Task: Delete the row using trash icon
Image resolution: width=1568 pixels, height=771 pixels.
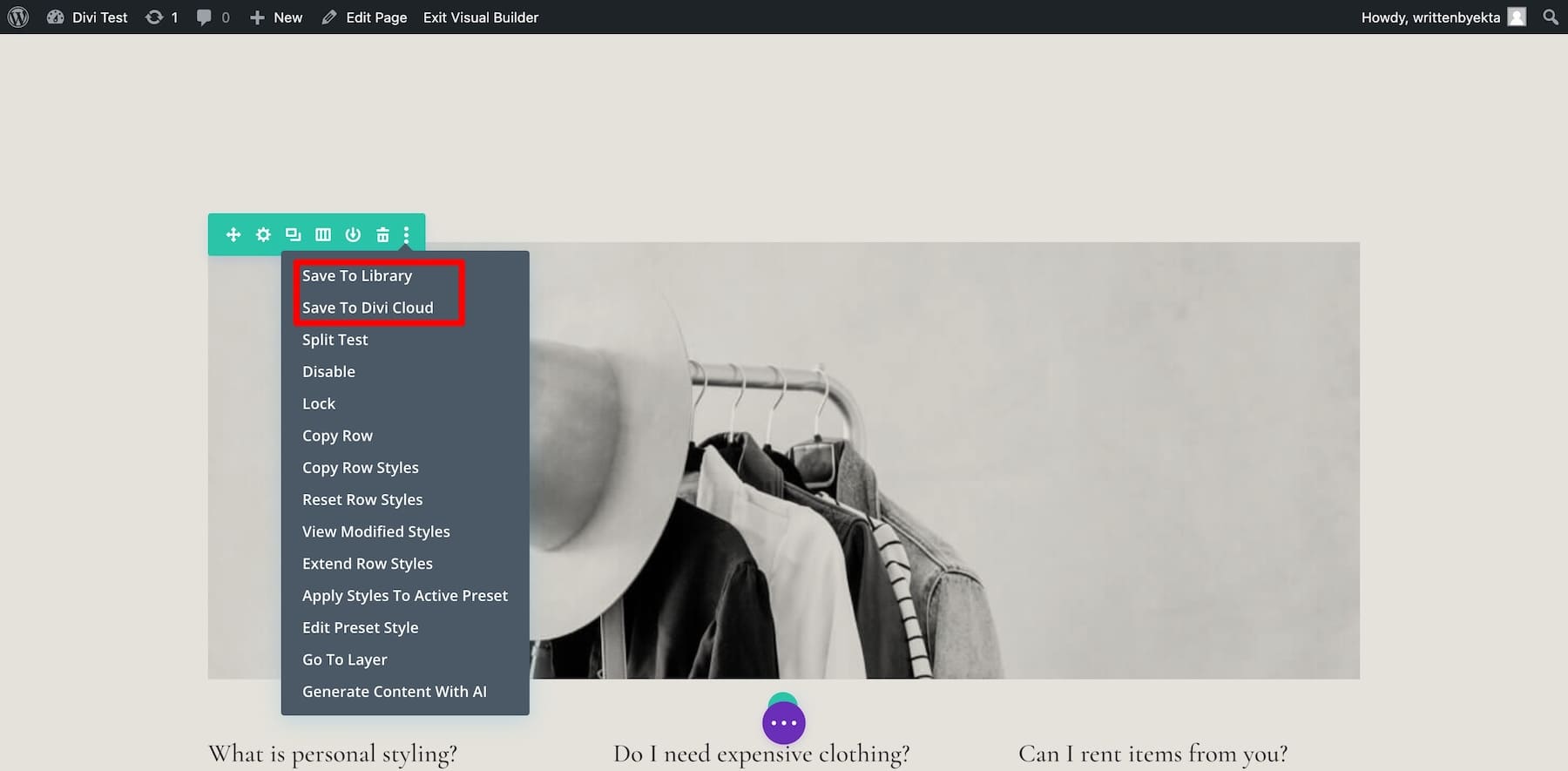Action: pyautogui.click(x=382, y=234)
